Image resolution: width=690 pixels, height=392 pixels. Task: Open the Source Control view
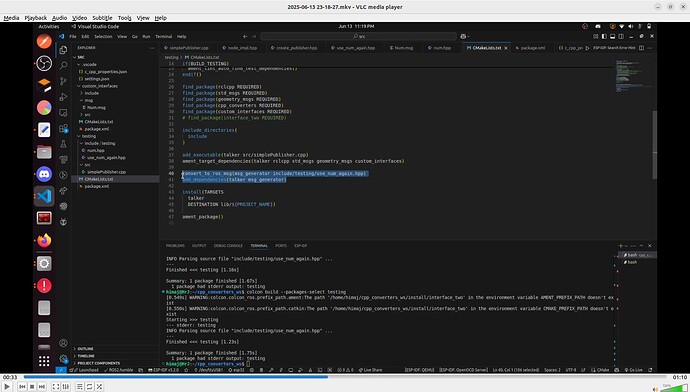(63, 81)
